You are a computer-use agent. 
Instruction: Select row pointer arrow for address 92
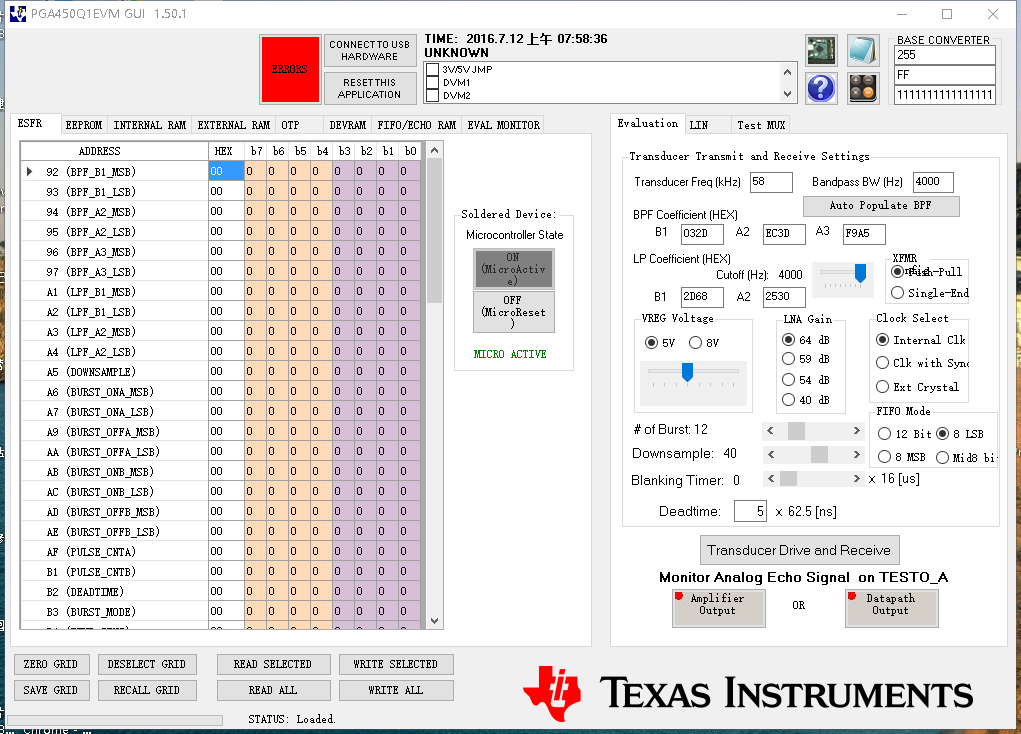pos(29,171)
